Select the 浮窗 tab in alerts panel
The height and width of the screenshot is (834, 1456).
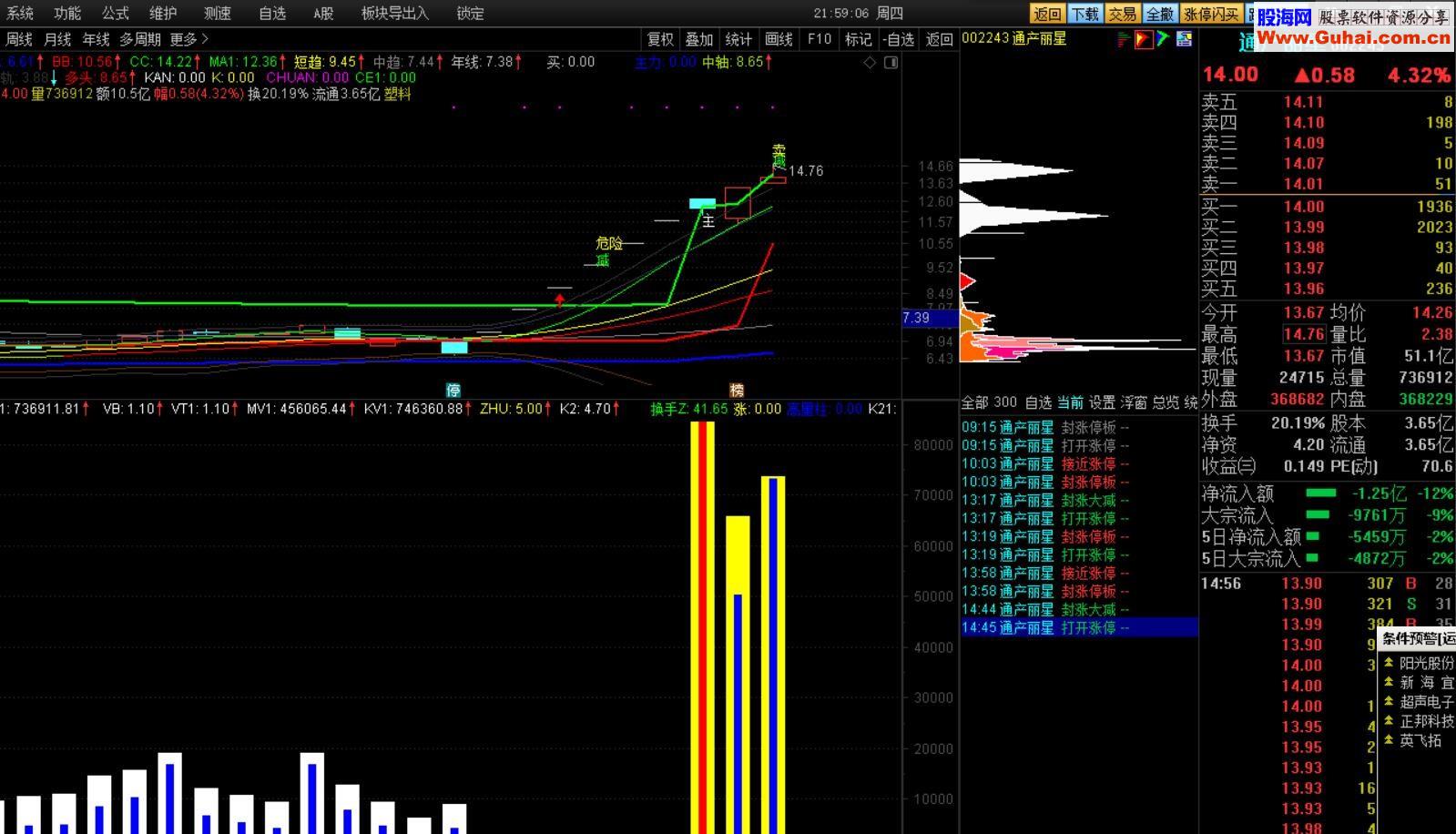pos(1134,402)
